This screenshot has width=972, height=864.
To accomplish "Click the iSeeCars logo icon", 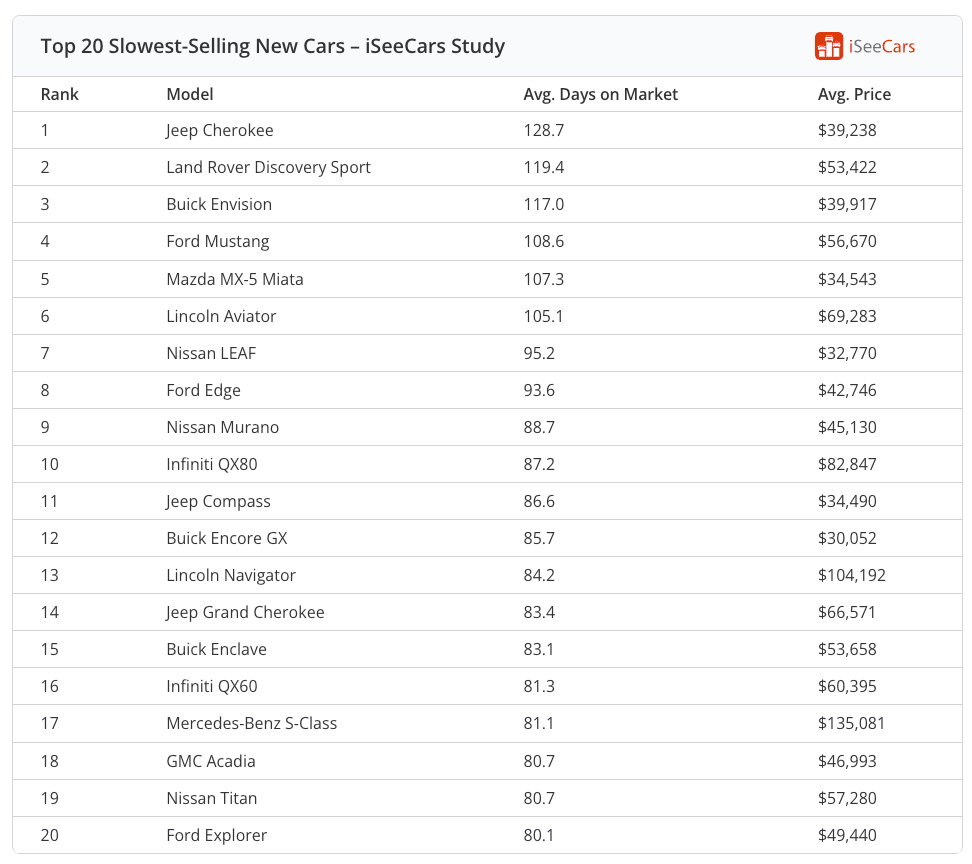I will 829,46.
